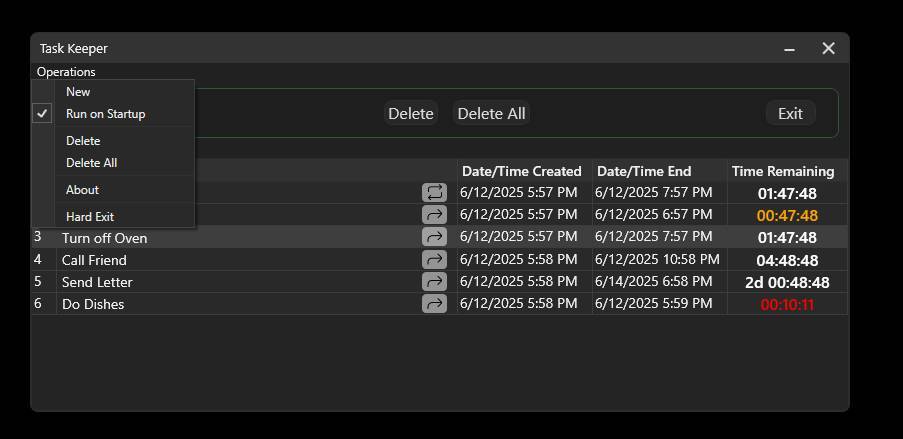Click the arrow icon on the Send Letter row
This screenshot has height=439, width=903.
pyautogui.click(x=434, y=281)
